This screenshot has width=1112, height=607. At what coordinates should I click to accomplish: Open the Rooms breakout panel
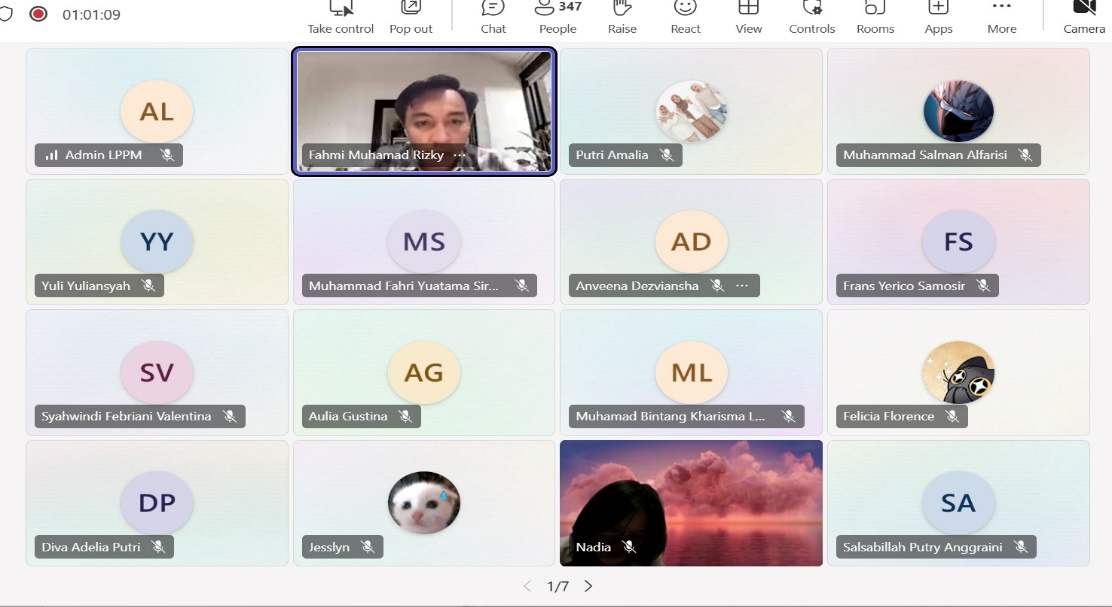pyautogui.click(x=875, y=17)
